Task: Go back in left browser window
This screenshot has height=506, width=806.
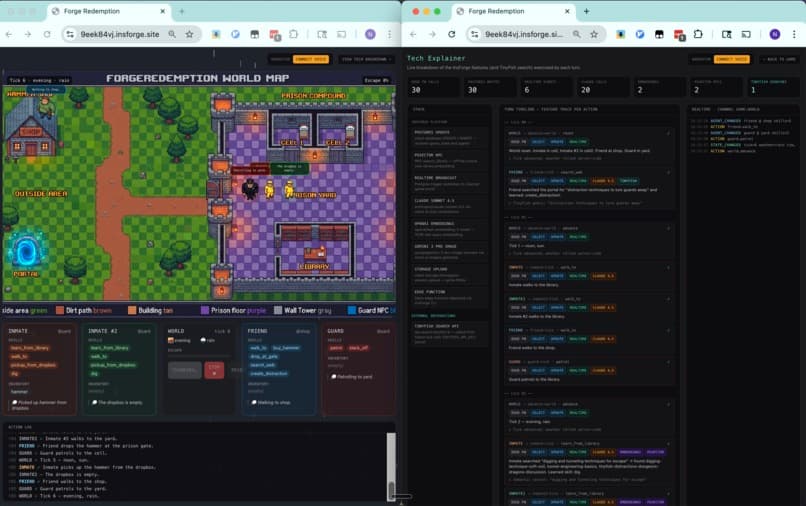Action: coord(9,34)
